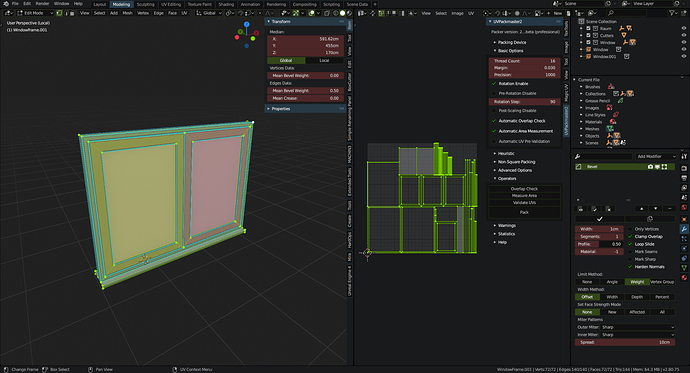The width and height of the screenshot is (690, 373).
Task: Adjust UVPackmaster Margin slider
Action: [x=524, y=68]
